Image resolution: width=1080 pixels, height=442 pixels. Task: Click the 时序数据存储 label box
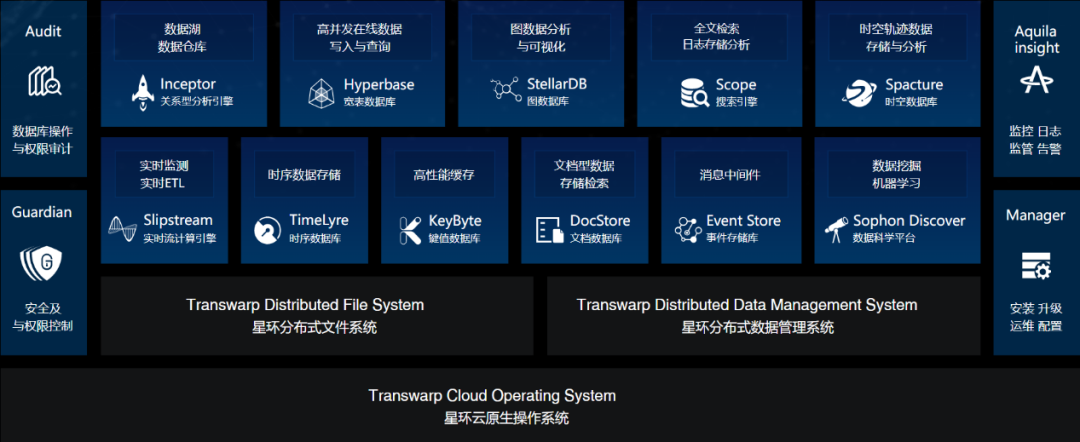[304, 174]
